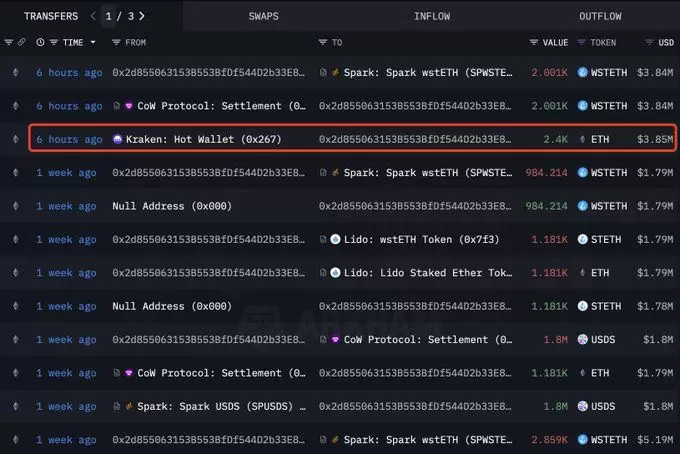Open CoW Protocol sender in 1.181K ETH row
Viewport: 680px width, 454px height.
[x=221, y=373]
